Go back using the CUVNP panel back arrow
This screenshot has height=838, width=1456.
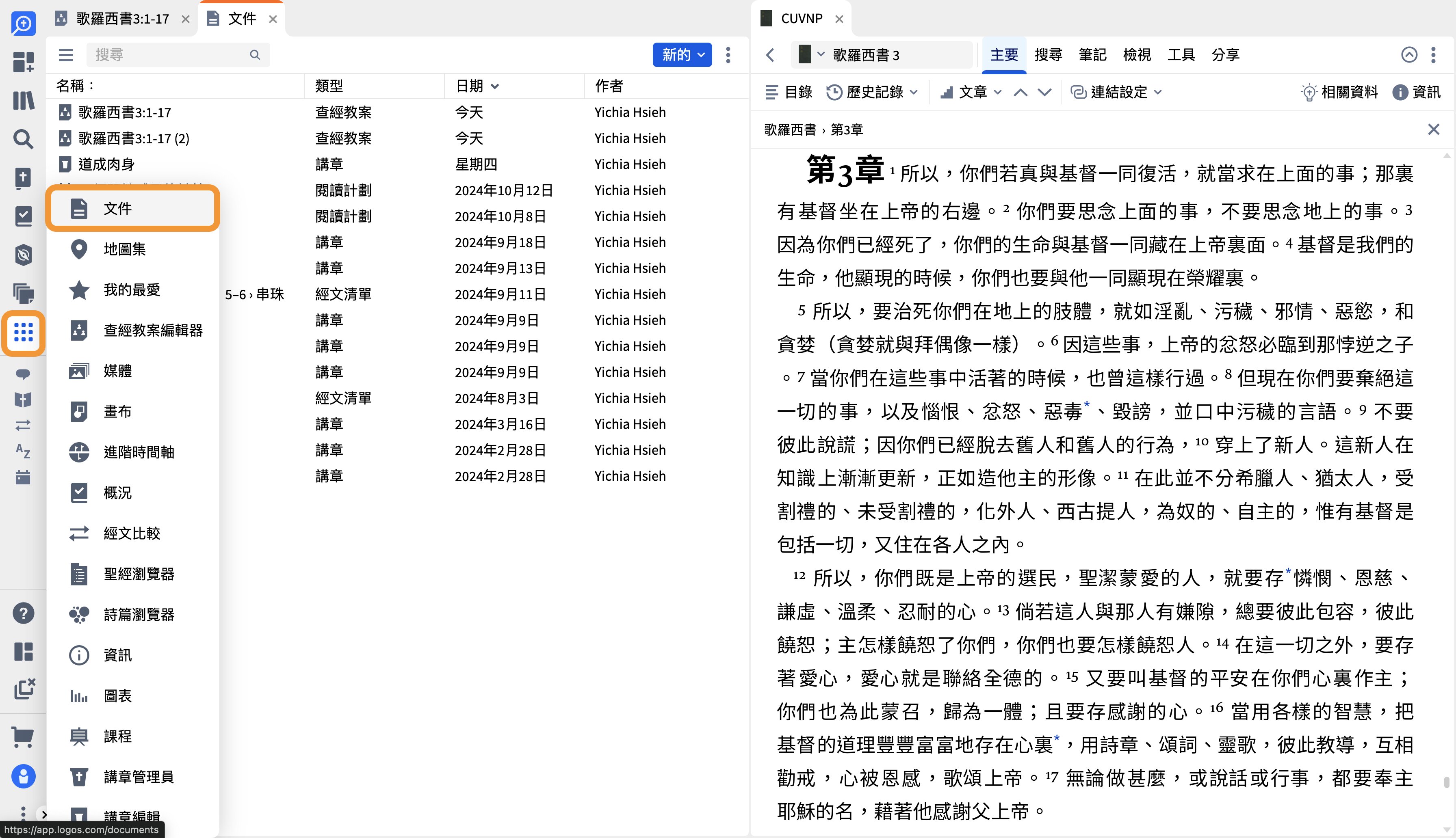coord(770,55)
